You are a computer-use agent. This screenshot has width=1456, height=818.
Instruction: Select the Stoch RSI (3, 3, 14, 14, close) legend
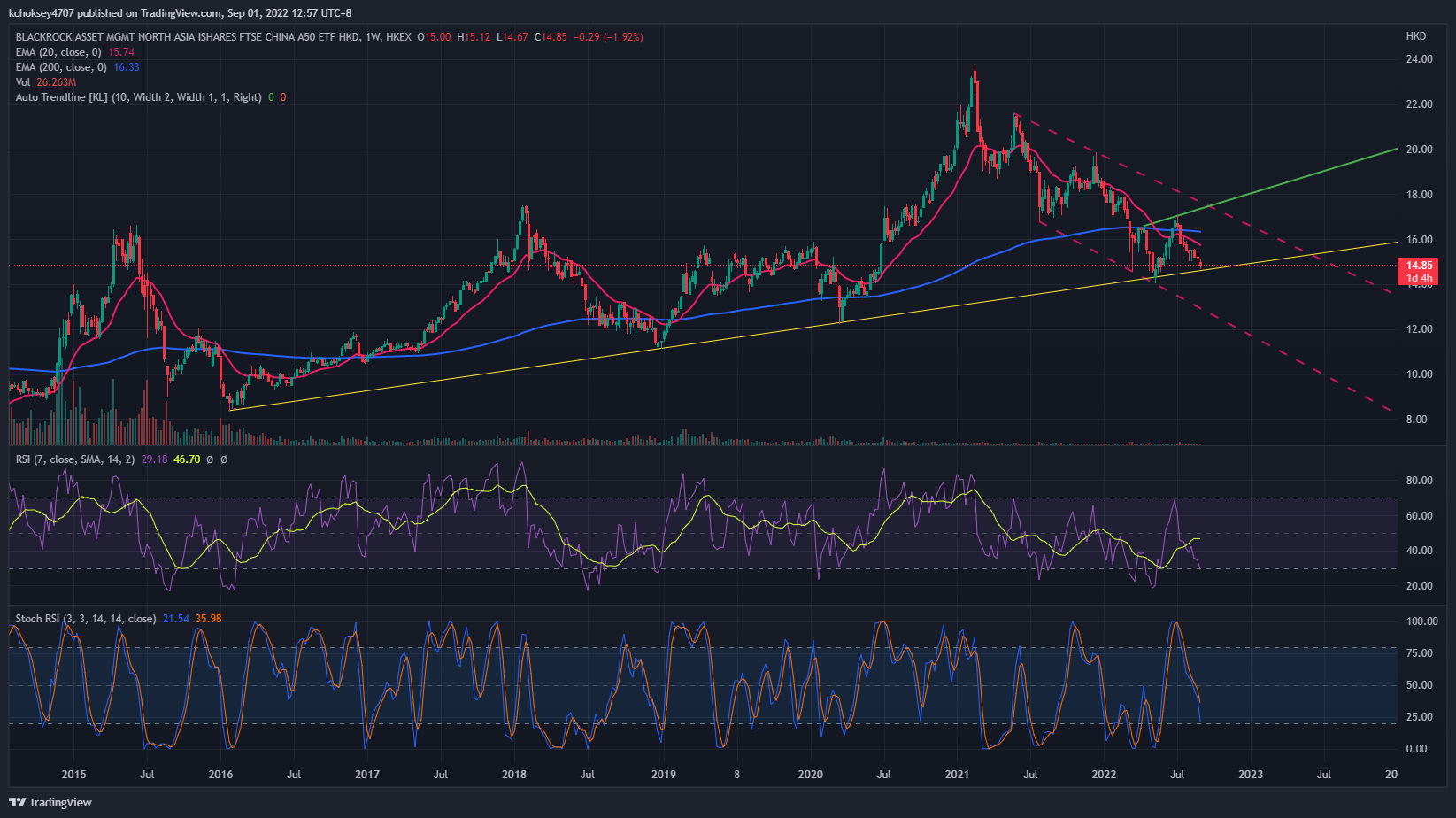(x=86, y=619)
